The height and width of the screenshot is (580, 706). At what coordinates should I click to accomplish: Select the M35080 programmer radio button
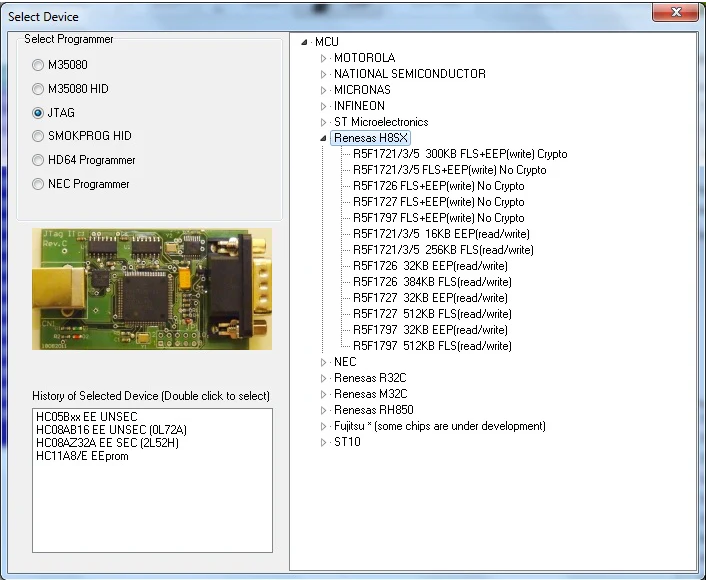[38, 65]
